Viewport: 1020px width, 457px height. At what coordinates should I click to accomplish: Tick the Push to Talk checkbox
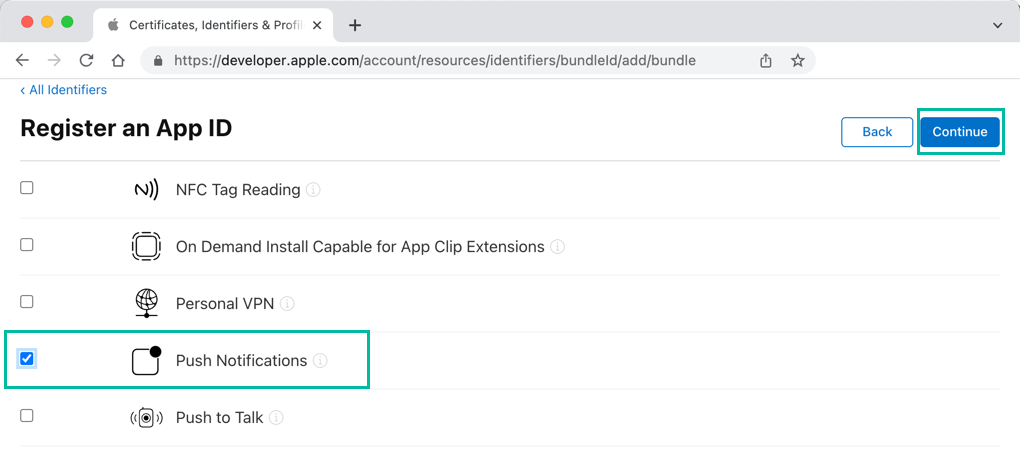27,415
